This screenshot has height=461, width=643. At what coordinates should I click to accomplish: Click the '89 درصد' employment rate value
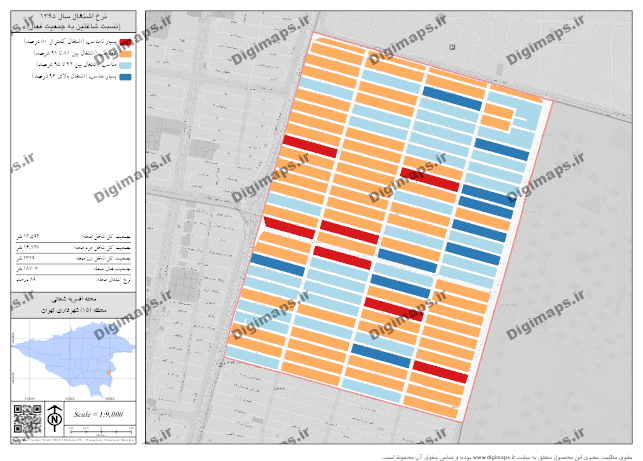pyautogui.click(x=26, y=279)
